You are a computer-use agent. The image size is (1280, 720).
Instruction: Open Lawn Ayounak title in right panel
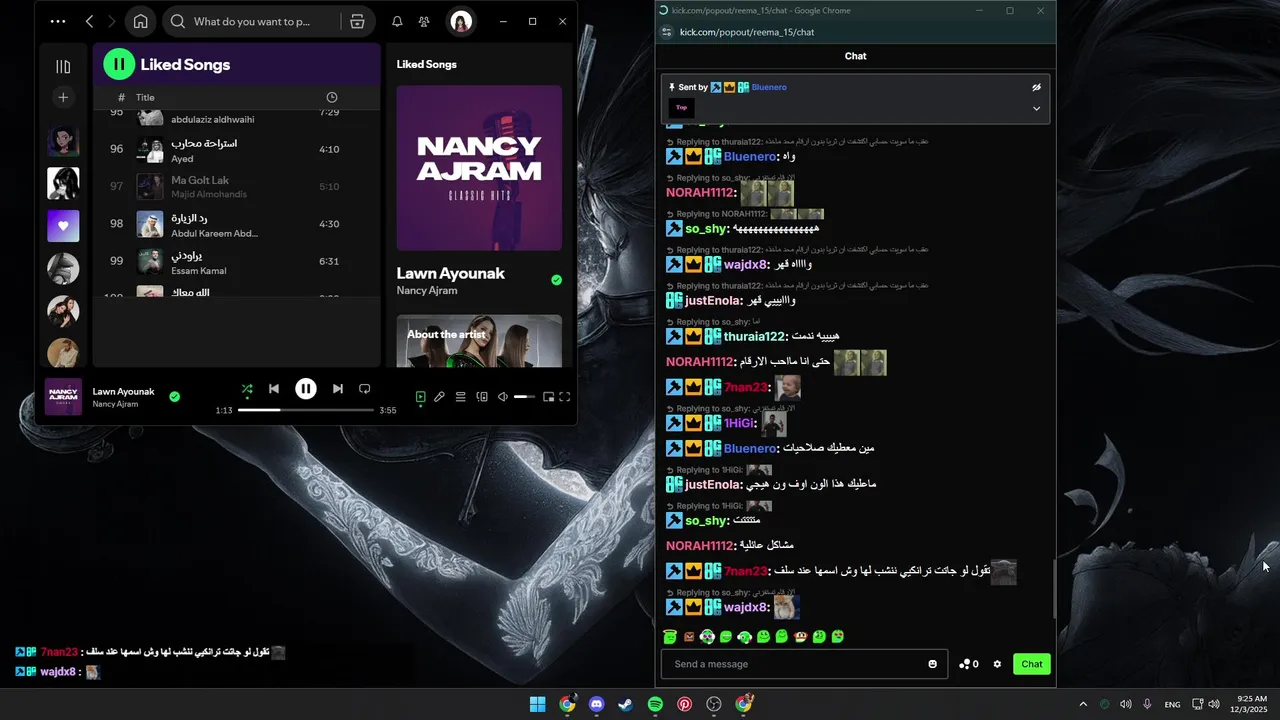[x=450, y=273]
